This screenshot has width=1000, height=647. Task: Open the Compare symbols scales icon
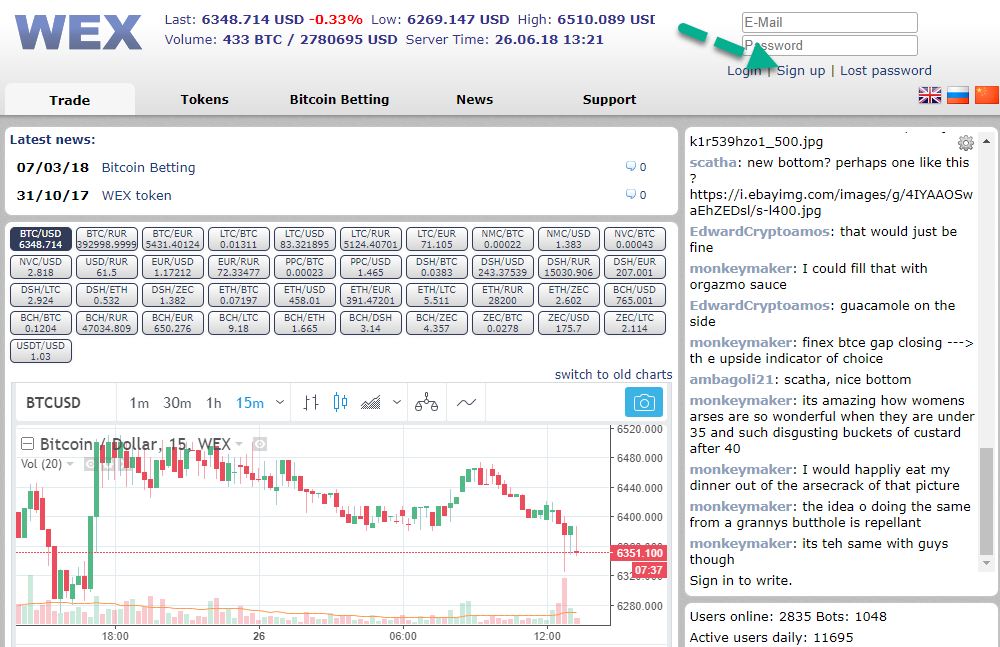(x=426, y=403)
